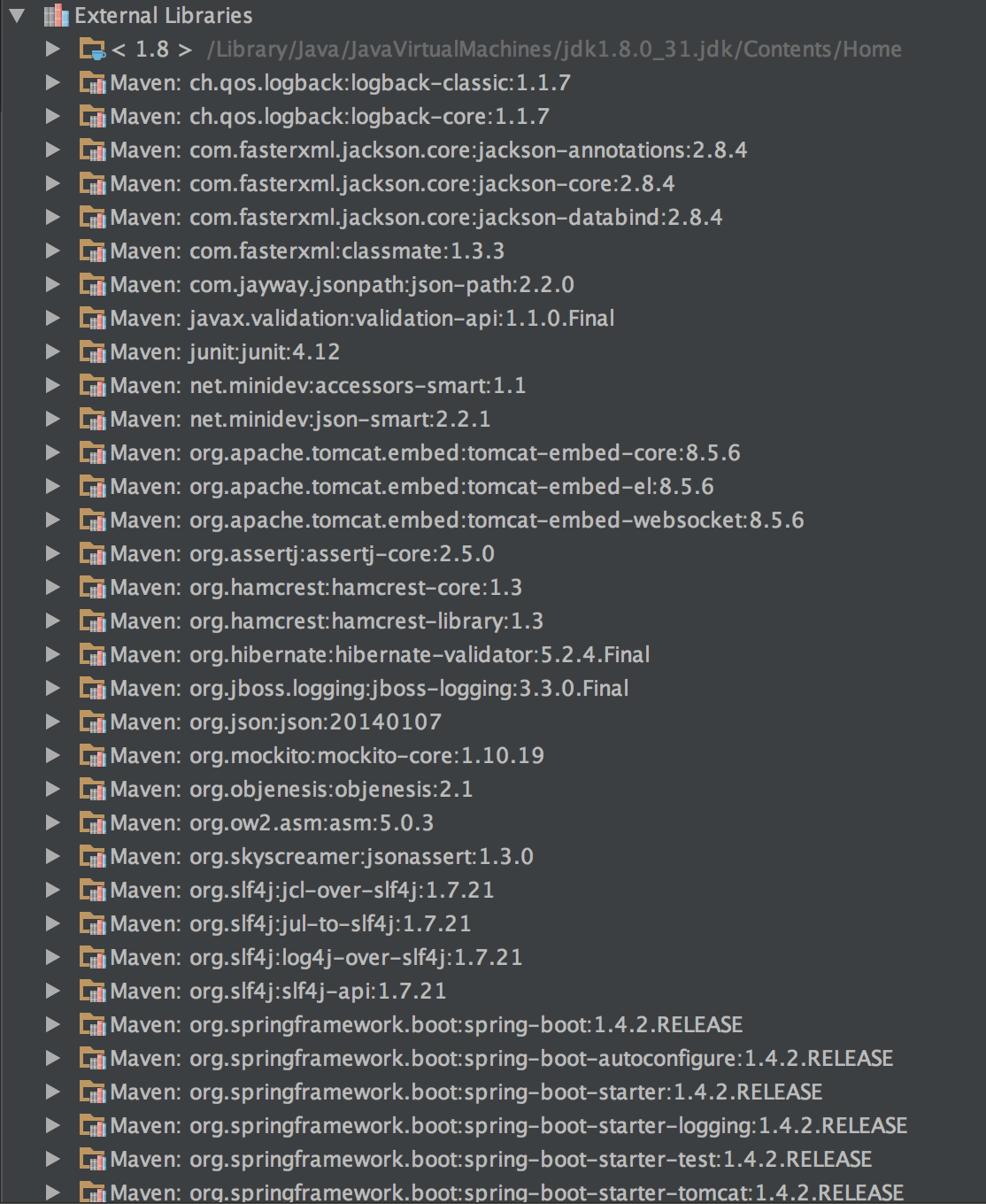986x1204 pixels.
Task: Expand the hibernate-validator:5.2.4.Final library node
Action: (53, 654)
